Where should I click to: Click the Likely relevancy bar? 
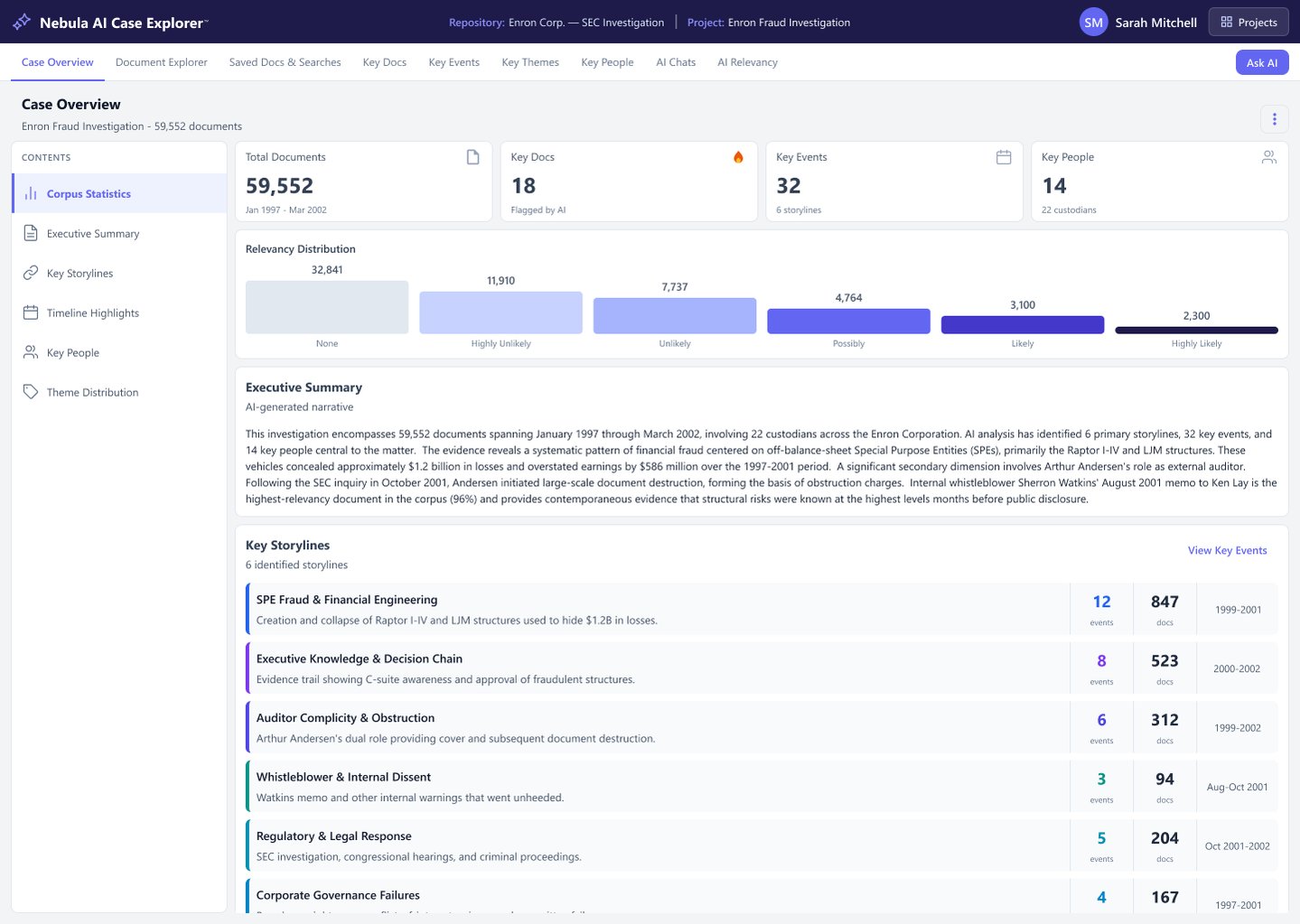coord(1023,325)
